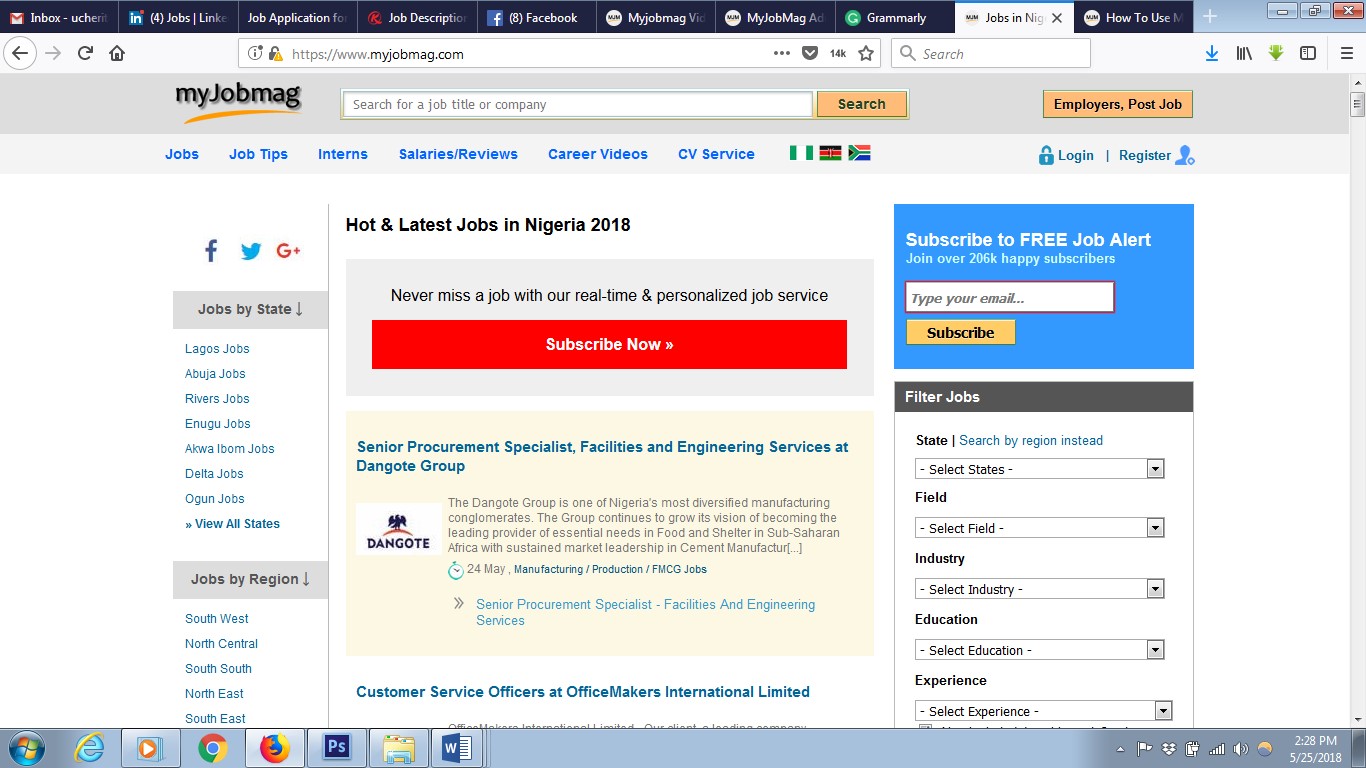This screenshot has width=1366, height=768.
Task: Close the Jobs in Nigeria tab
Action: pos(1057,18)
